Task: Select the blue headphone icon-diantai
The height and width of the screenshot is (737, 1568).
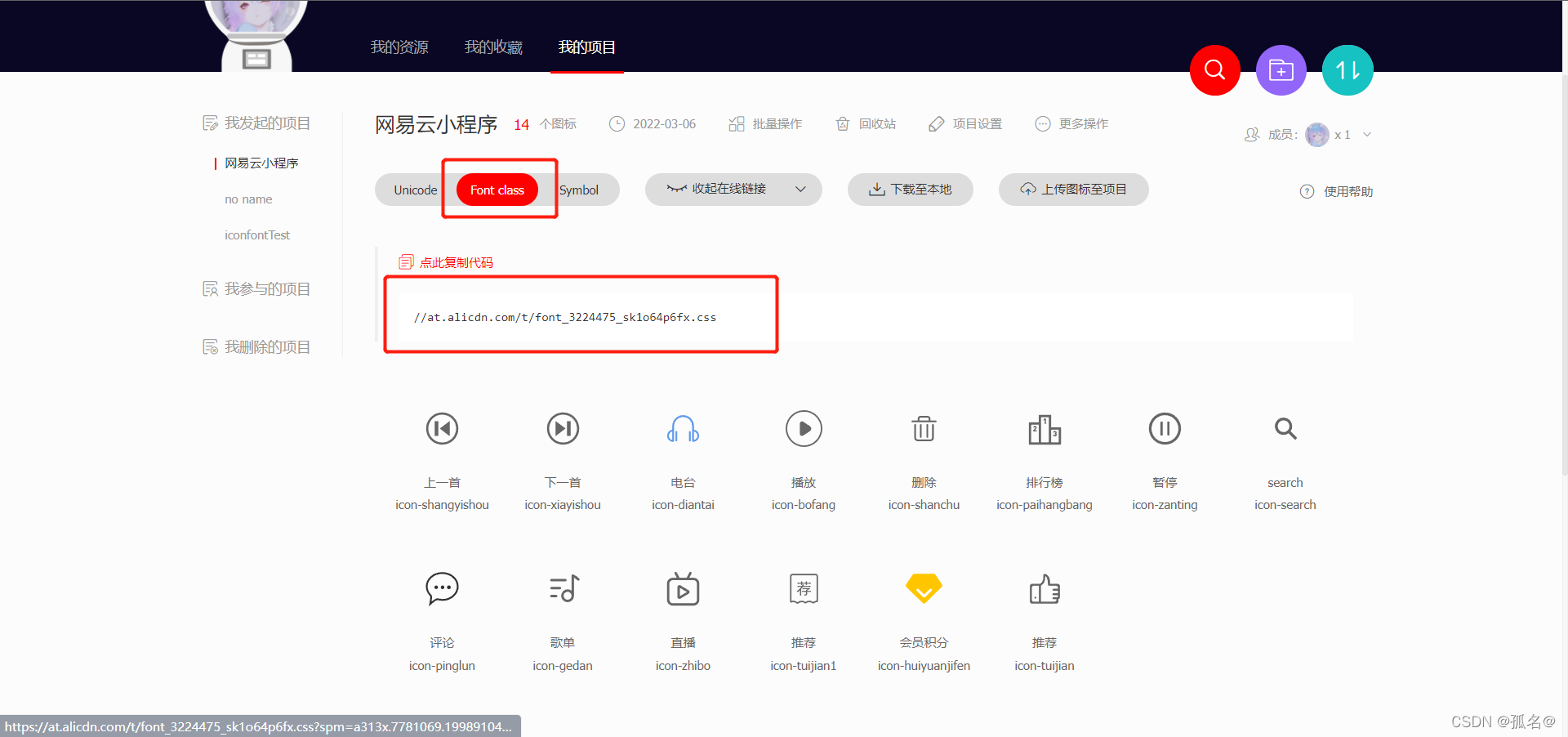Action: click(683, 428)
